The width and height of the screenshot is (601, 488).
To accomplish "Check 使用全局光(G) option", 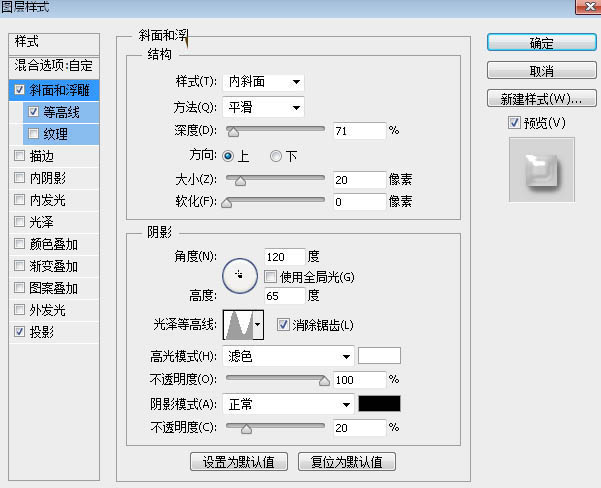I will (270, 276).
